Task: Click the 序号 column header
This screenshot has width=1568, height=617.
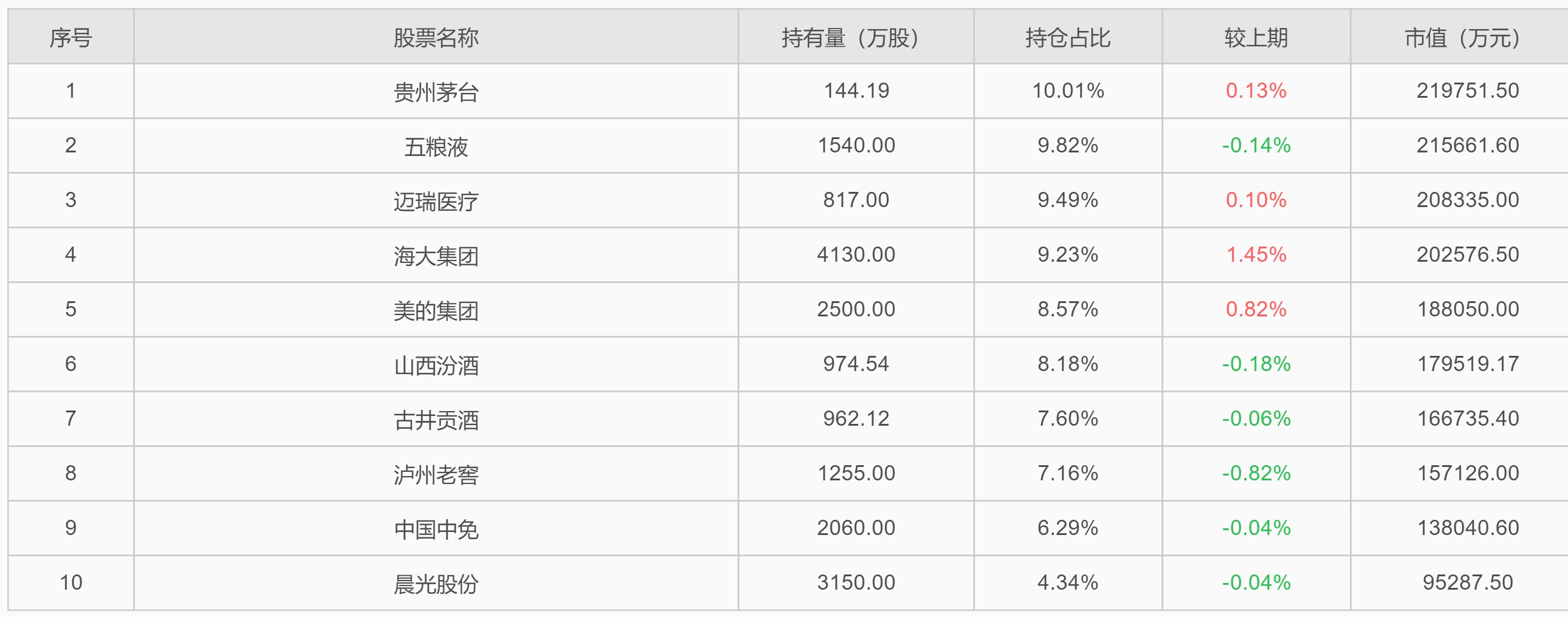Action: [x=70, y=38]
